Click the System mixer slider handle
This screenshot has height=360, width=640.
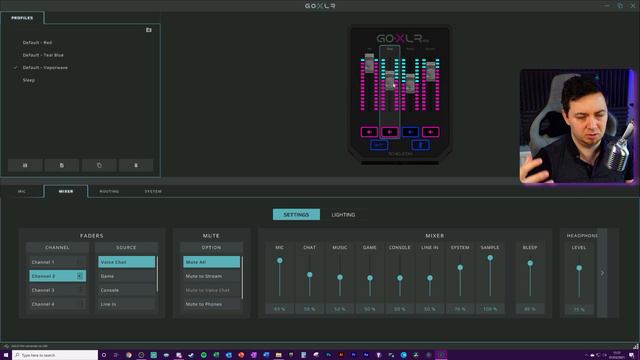[460, 267]
